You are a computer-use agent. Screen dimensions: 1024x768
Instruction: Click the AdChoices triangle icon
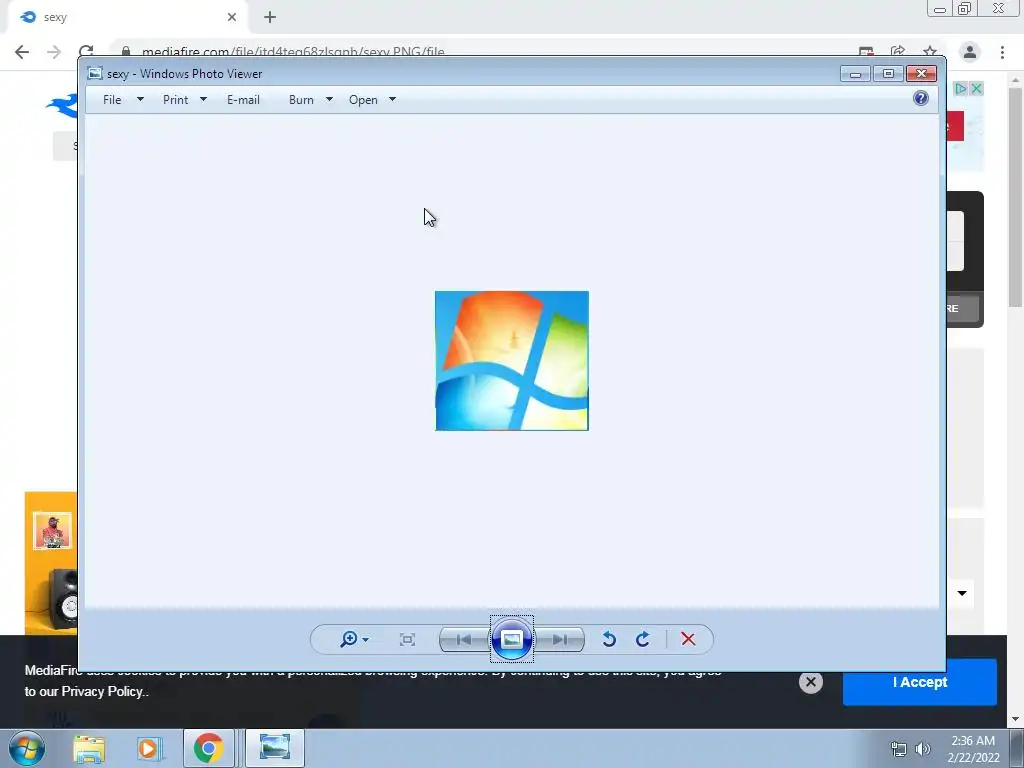click(961, 89)
